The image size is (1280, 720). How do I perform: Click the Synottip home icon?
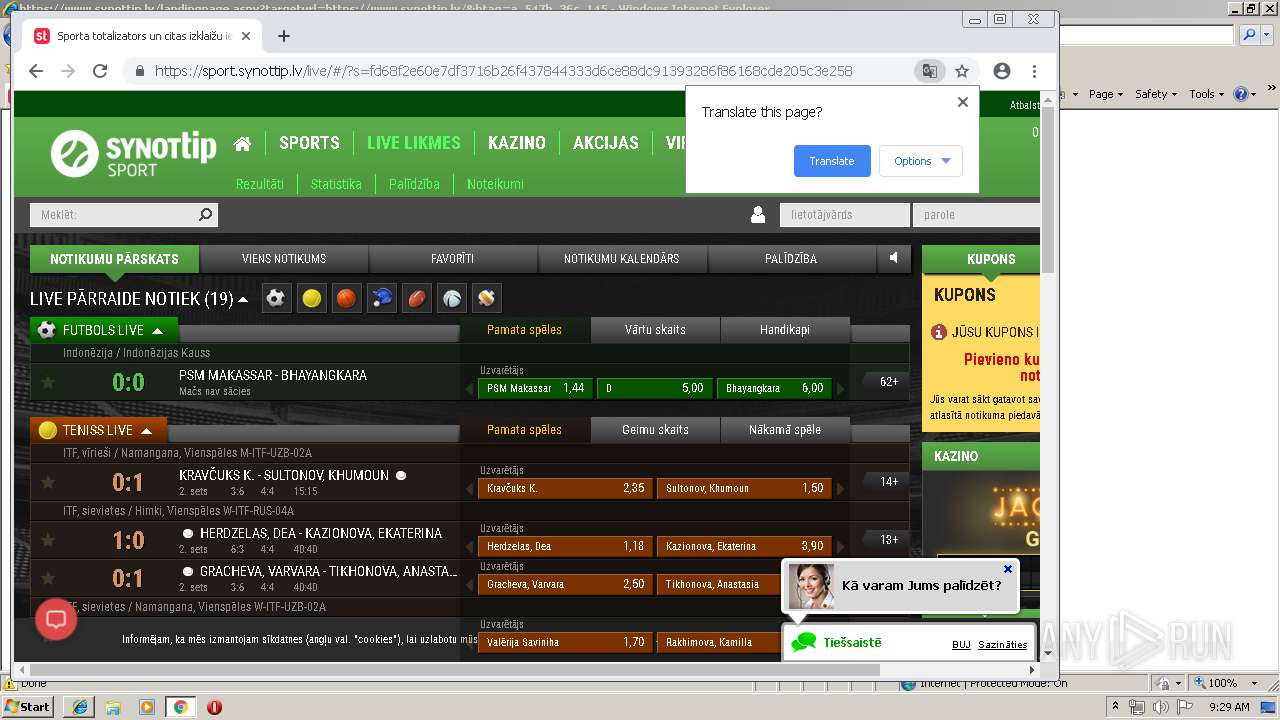pyautogui.click(x=242, y=143)
